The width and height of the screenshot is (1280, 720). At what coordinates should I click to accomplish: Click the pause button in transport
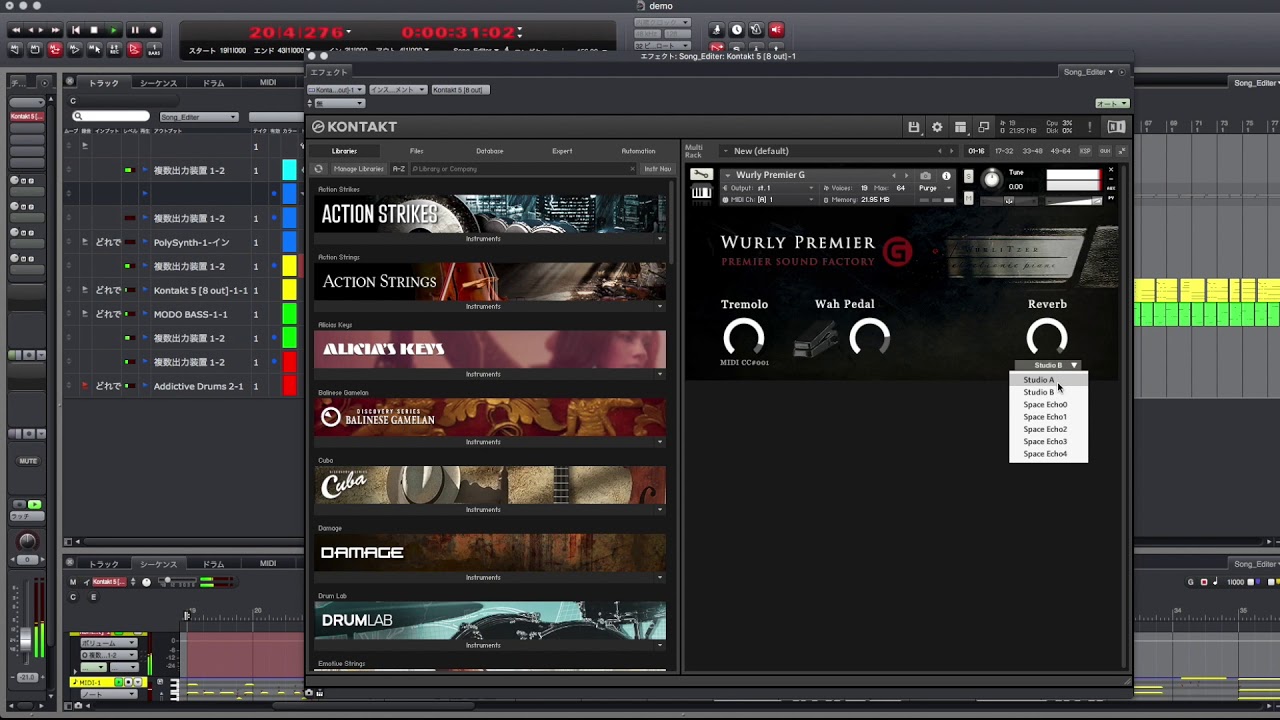[x=134, y=30]
